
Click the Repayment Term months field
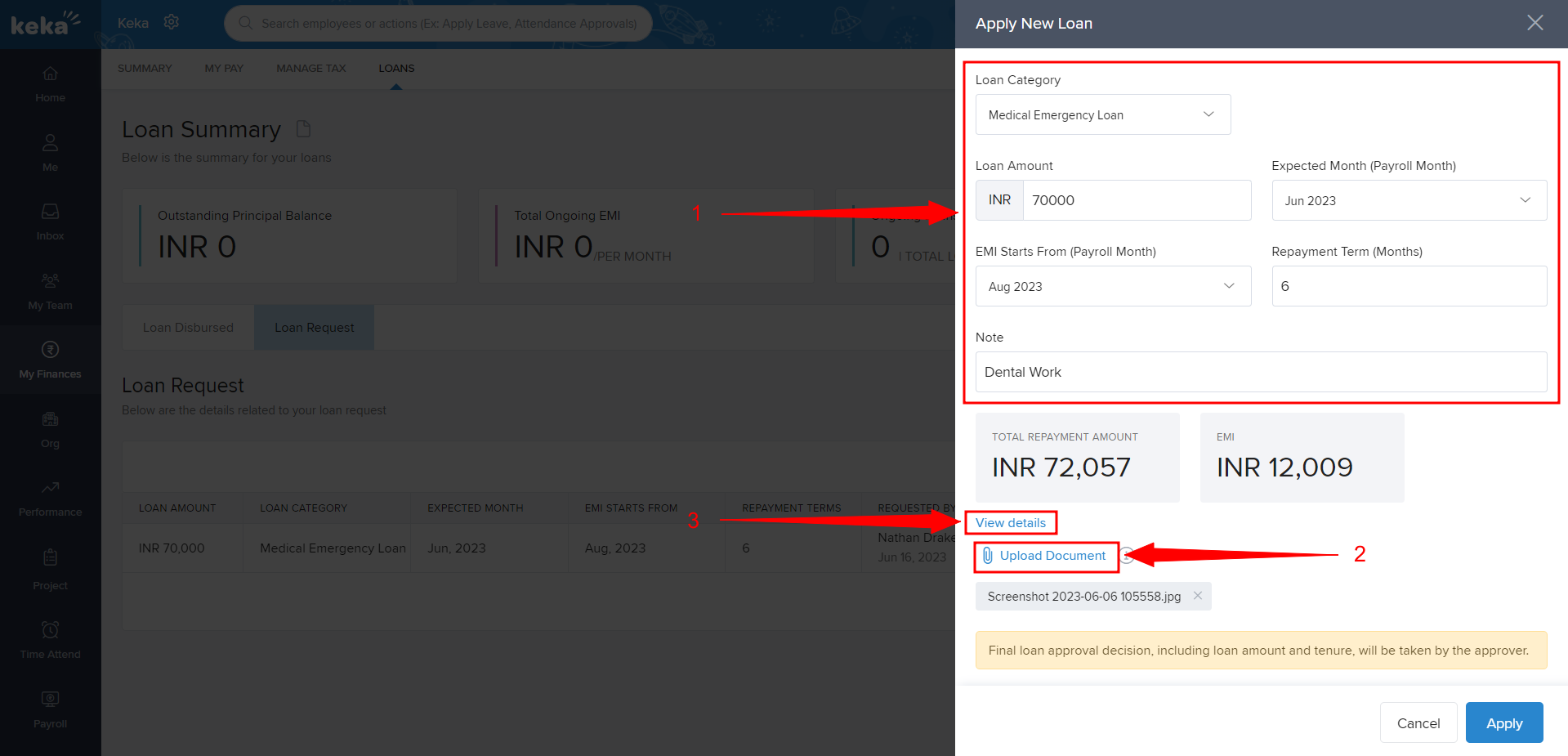click(1409, 286)
